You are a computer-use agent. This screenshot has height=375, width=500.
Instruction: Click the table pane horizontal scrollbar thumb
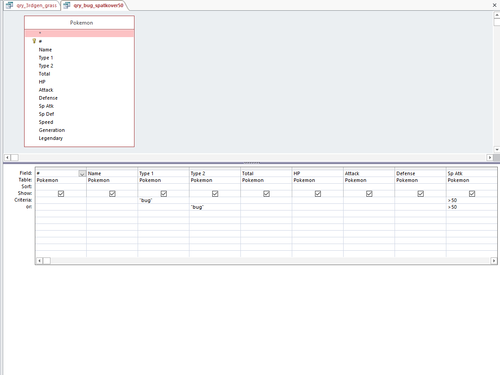tap(15, 157)
